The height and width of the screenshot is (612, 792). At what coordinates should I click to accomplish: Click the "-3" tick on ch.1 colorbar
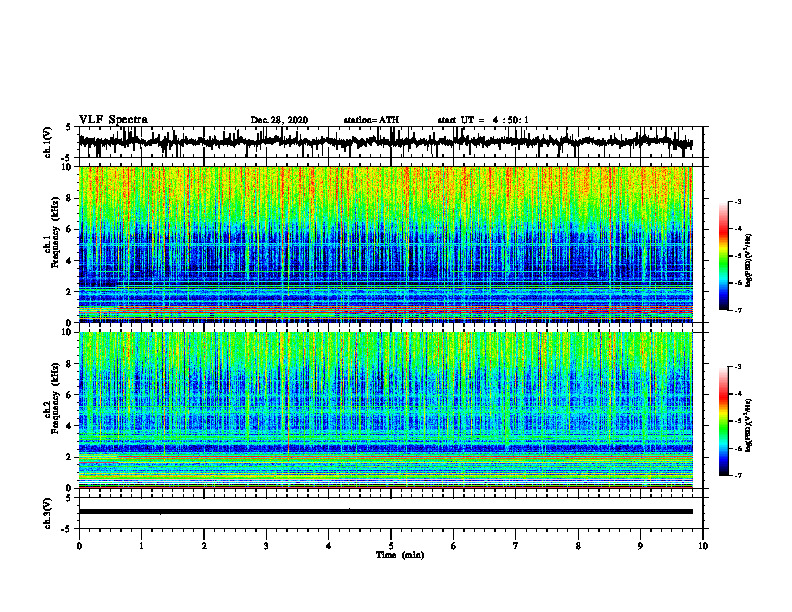point(738,202)
